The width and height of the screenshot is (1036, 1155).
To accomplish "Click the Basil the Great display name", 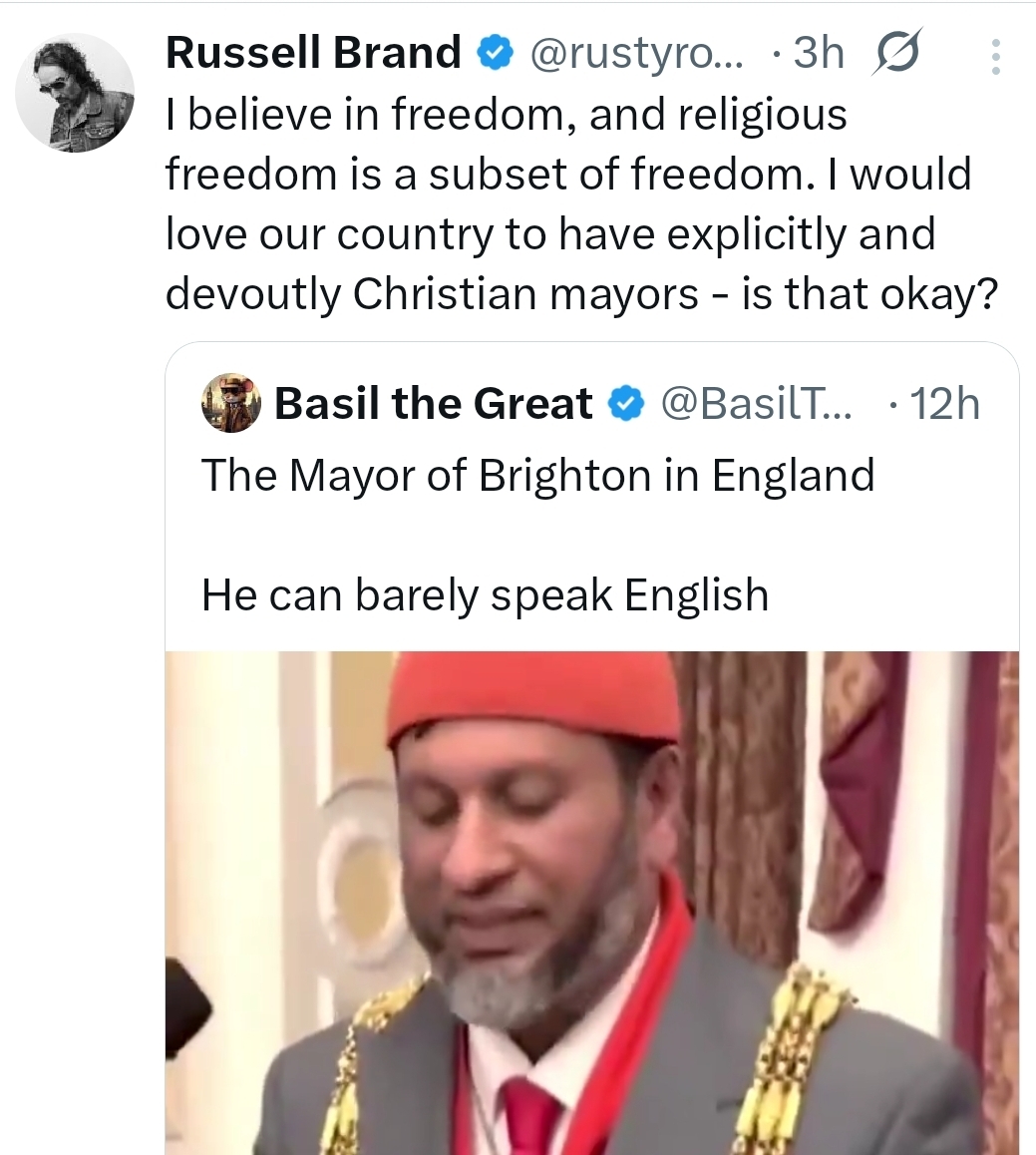I will pyautogui.click(x=433, y=404).
